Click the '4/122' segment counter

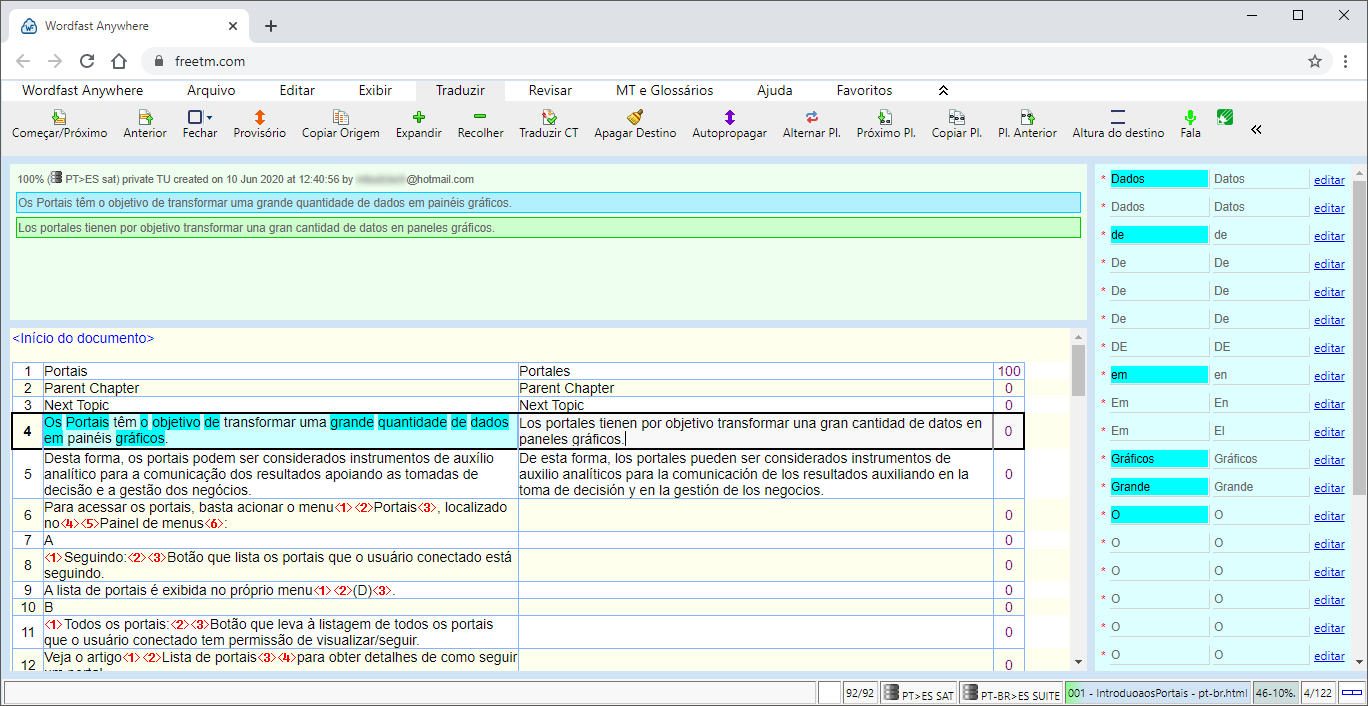[1318, 693]
